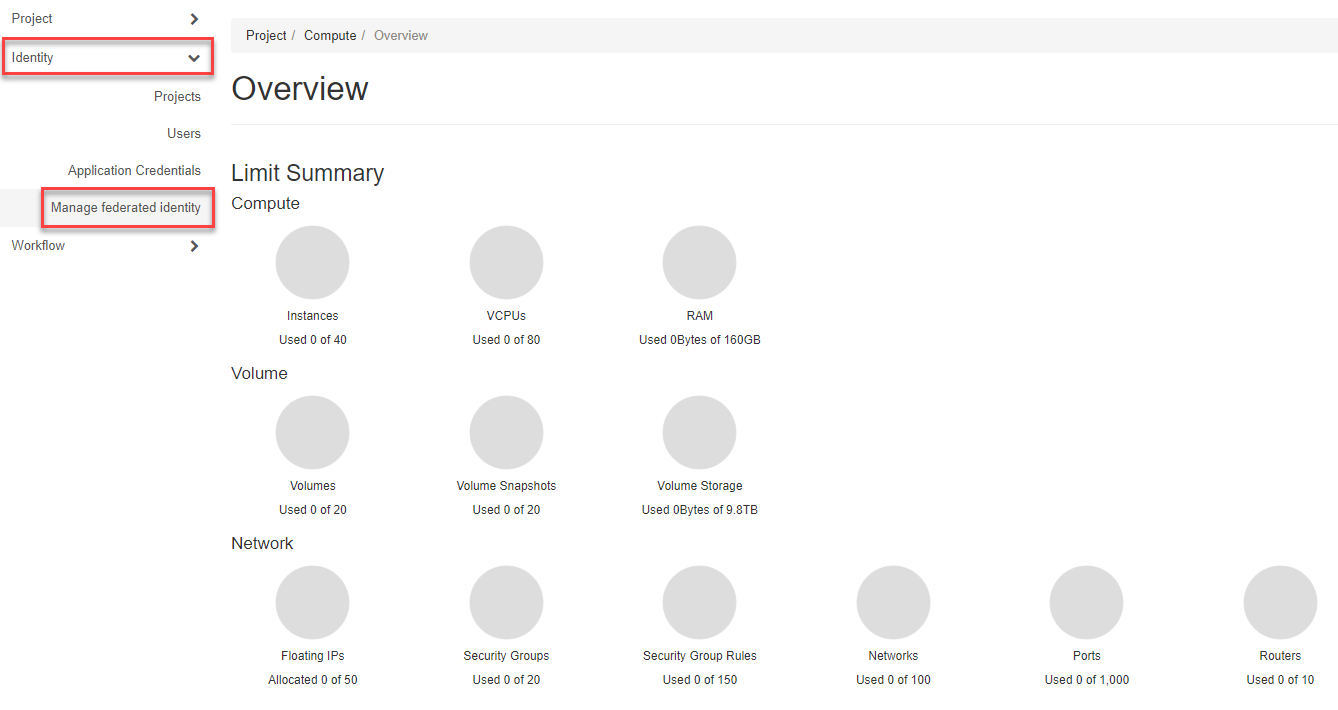The width and height of the screenshot is (1338, 710).
Task: Click the Volume Snapshots pie chart
Action: (x=506, y=433)
